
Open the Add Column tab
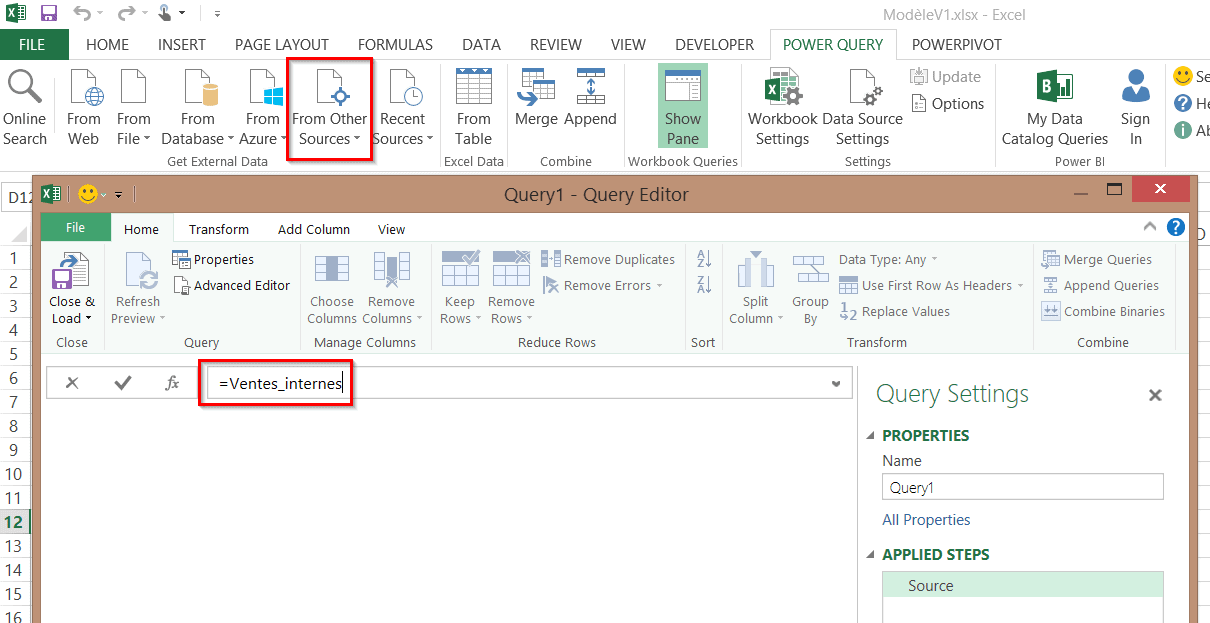(x=313, y=229)
